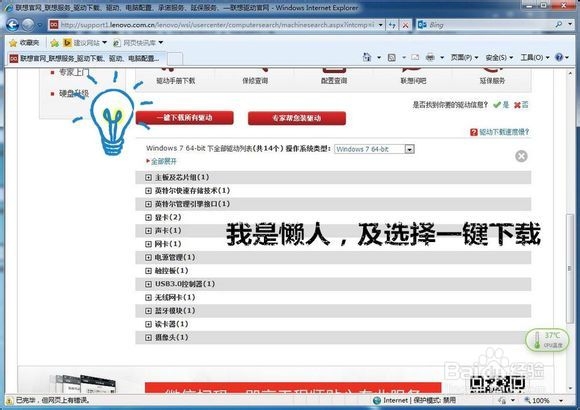
Task: Click the 37°C CPU temperature widget
Action: 547,340
